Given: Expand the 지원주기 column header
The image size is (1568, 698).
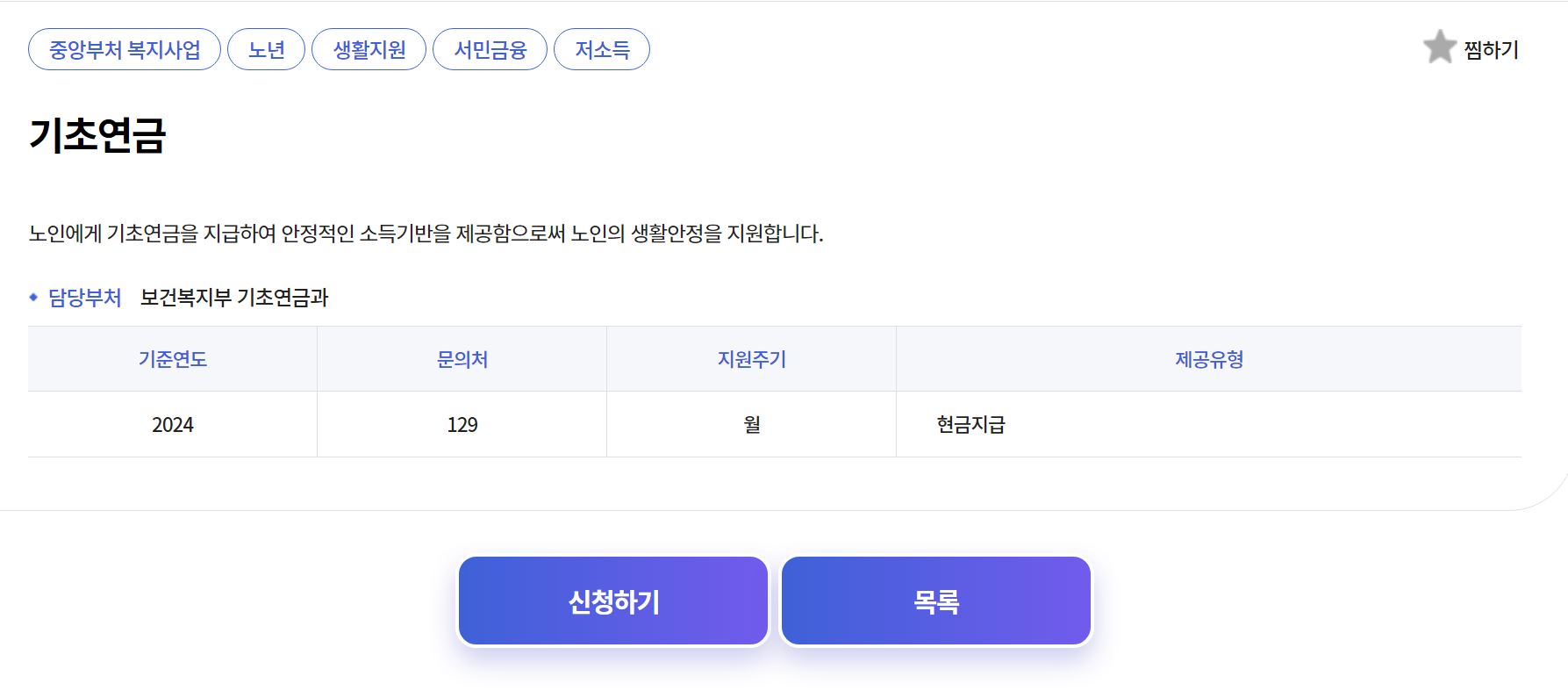Looking at the screenshot, I should coord(750,358).
